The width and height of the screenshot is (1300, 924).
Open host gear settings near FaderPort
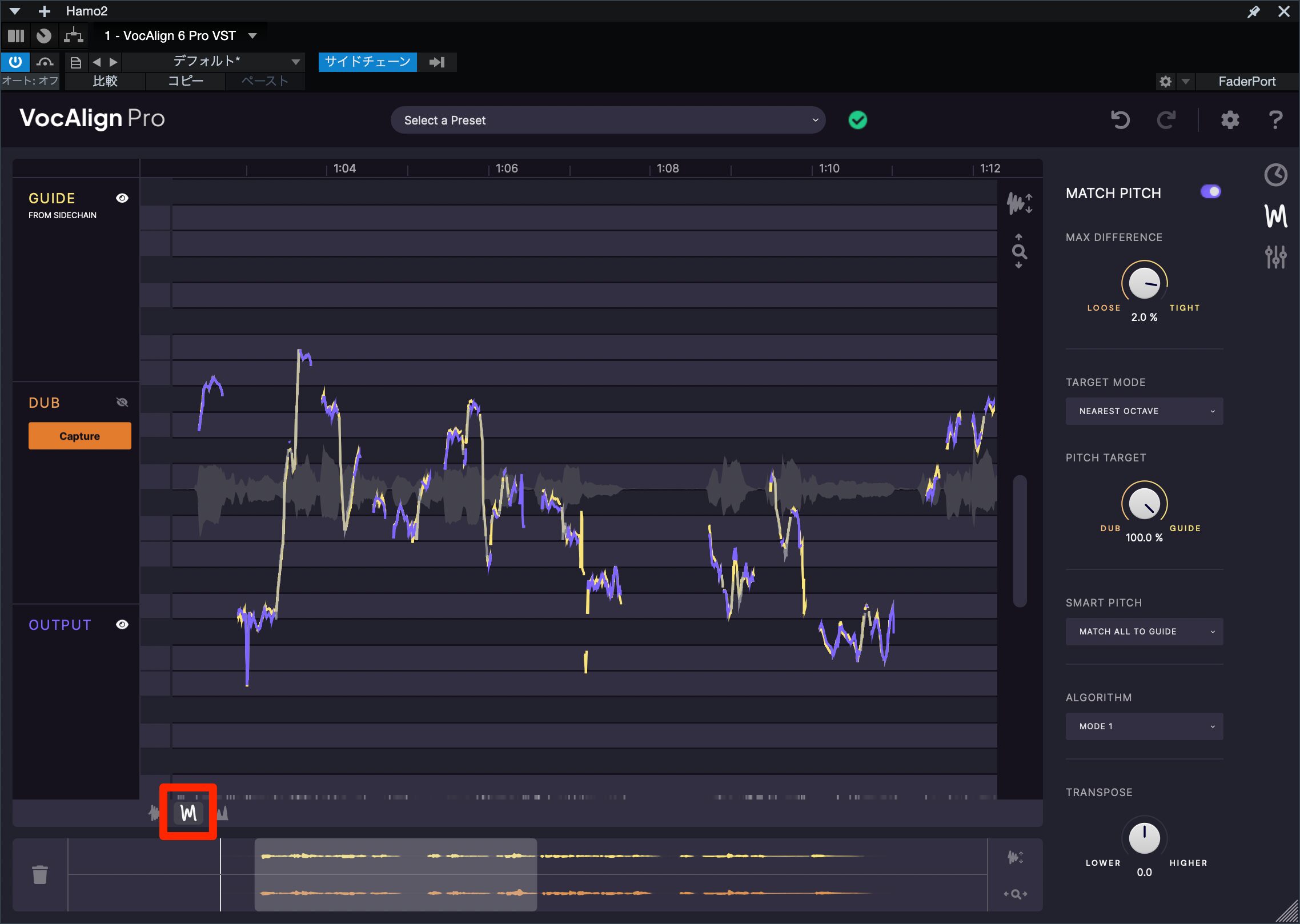tap(1166, 82)
